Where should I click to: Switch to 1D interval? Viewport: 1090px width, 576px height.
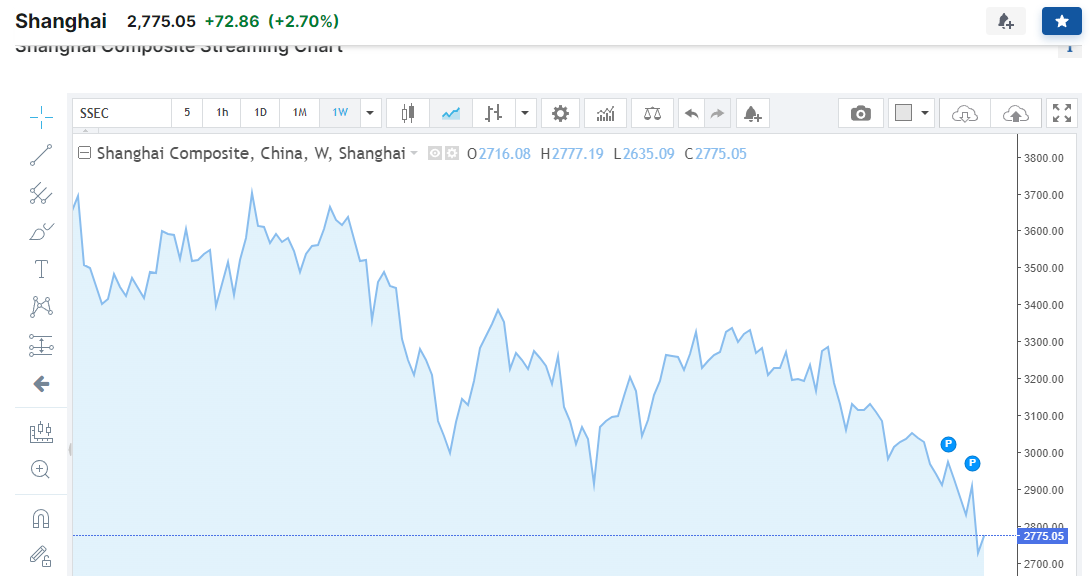coord(261,113)
